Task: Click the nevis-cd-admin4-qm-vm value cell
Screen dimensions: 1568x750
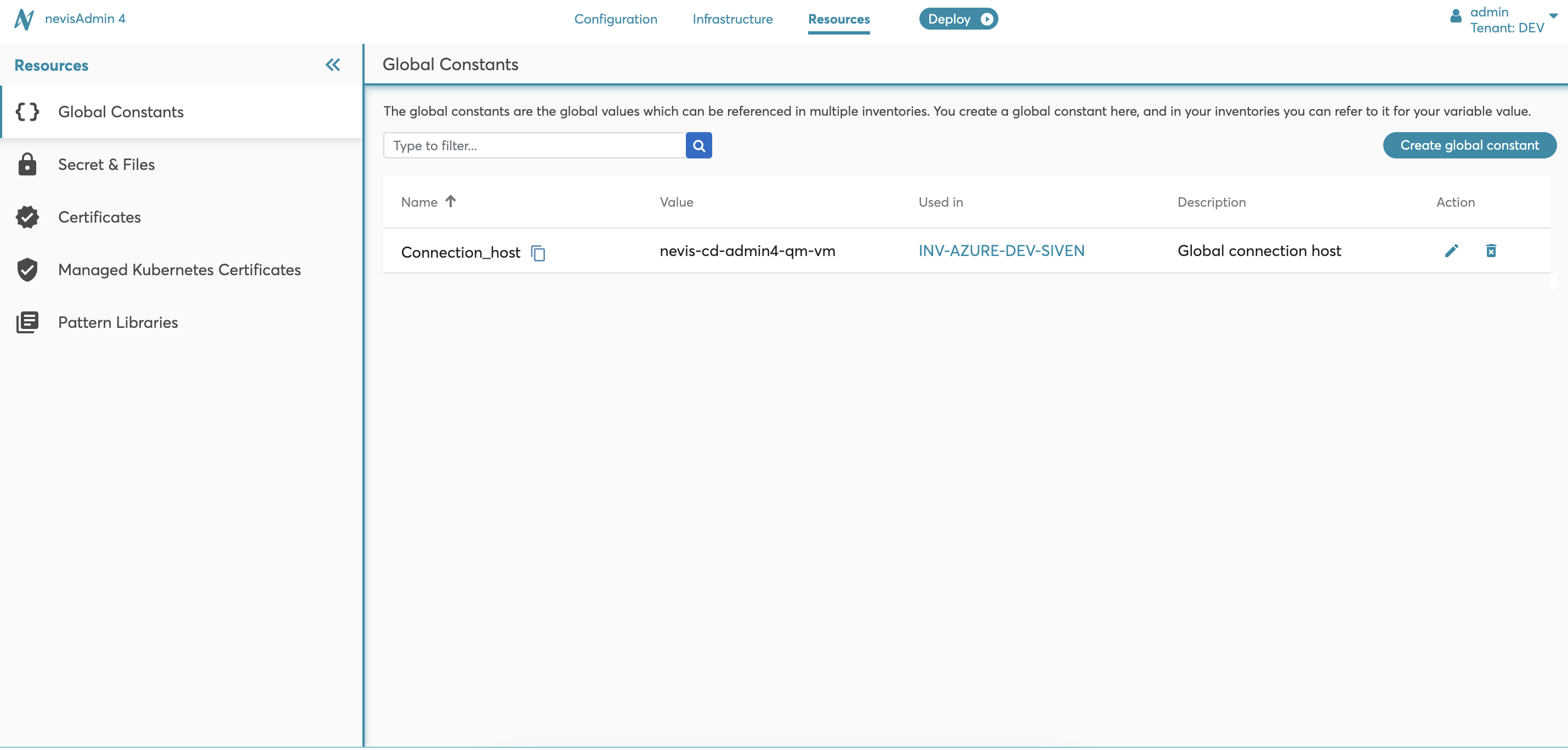Action: pyautogui.click(x=747, y=251)
